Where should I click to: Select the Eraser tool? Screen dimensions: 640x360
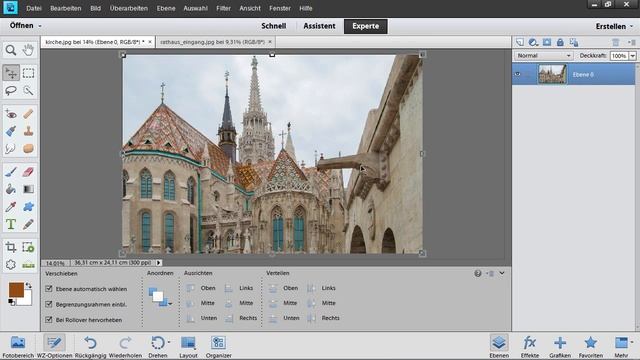[x=28, y=172]
